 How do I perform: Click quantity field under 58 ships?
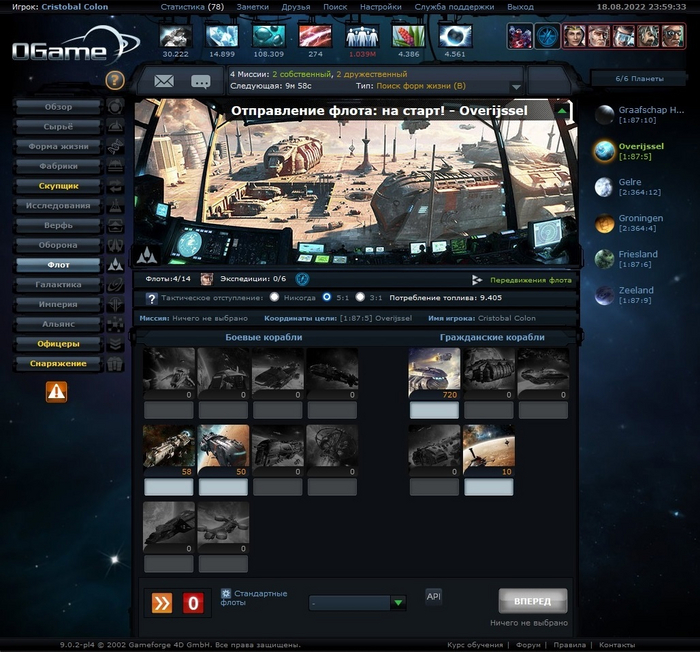point(169,487)
